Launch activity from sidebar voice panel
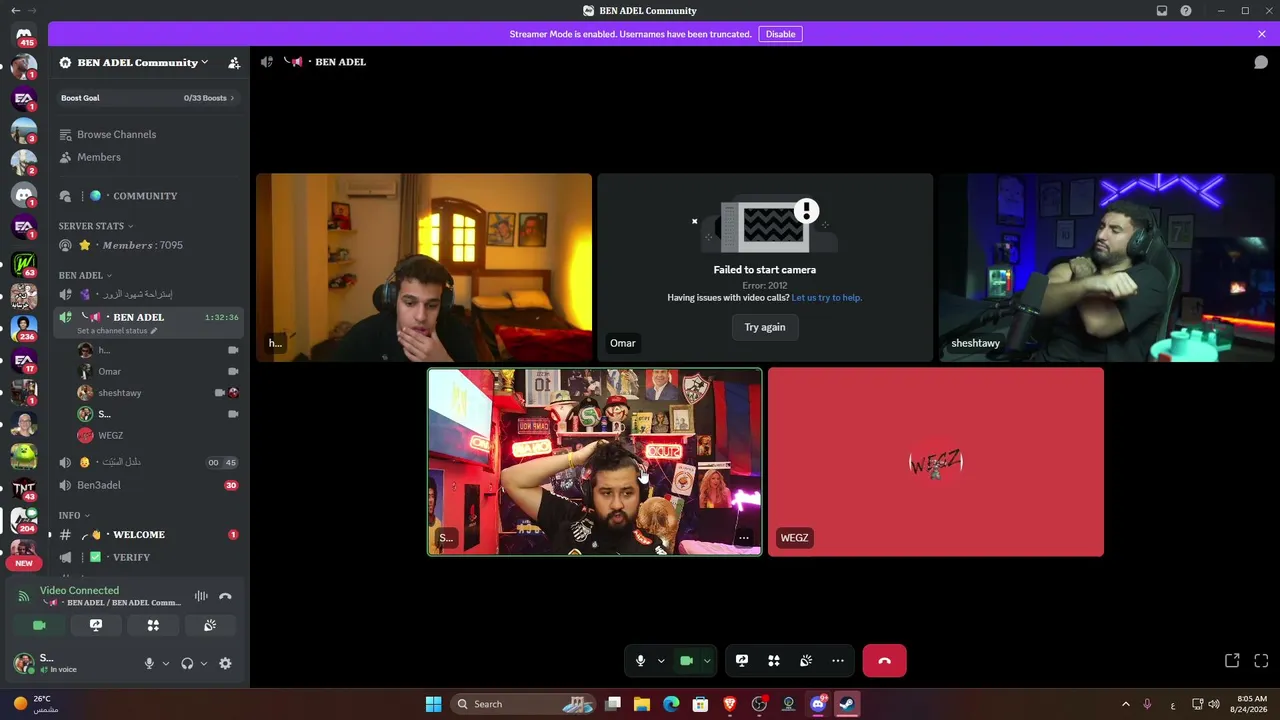Image resolution: width=1280 pixels, height=720 pixels. [x=153, y=625]
